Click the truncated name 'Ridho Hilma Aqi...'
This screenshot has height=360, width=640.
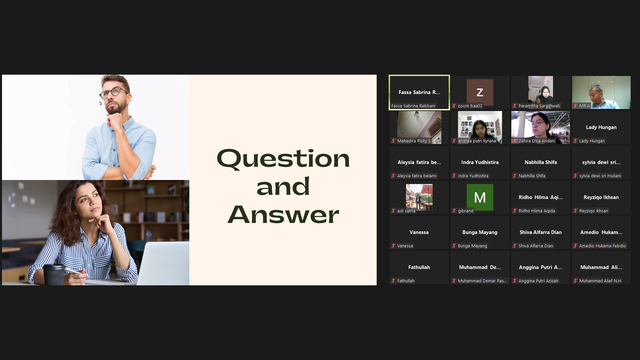540,197
